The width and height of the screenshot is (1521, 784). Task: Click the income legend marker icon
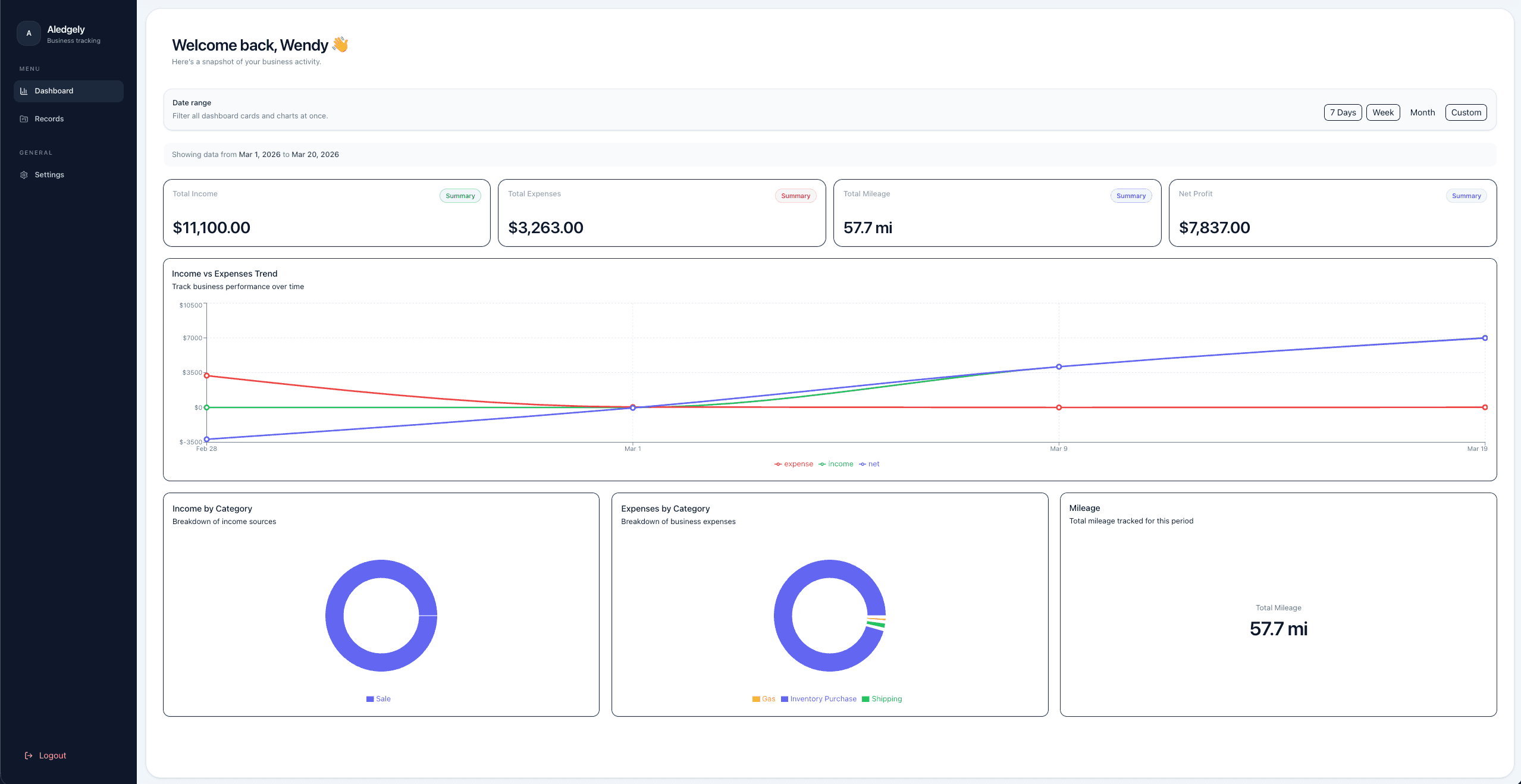click(821, 464)
